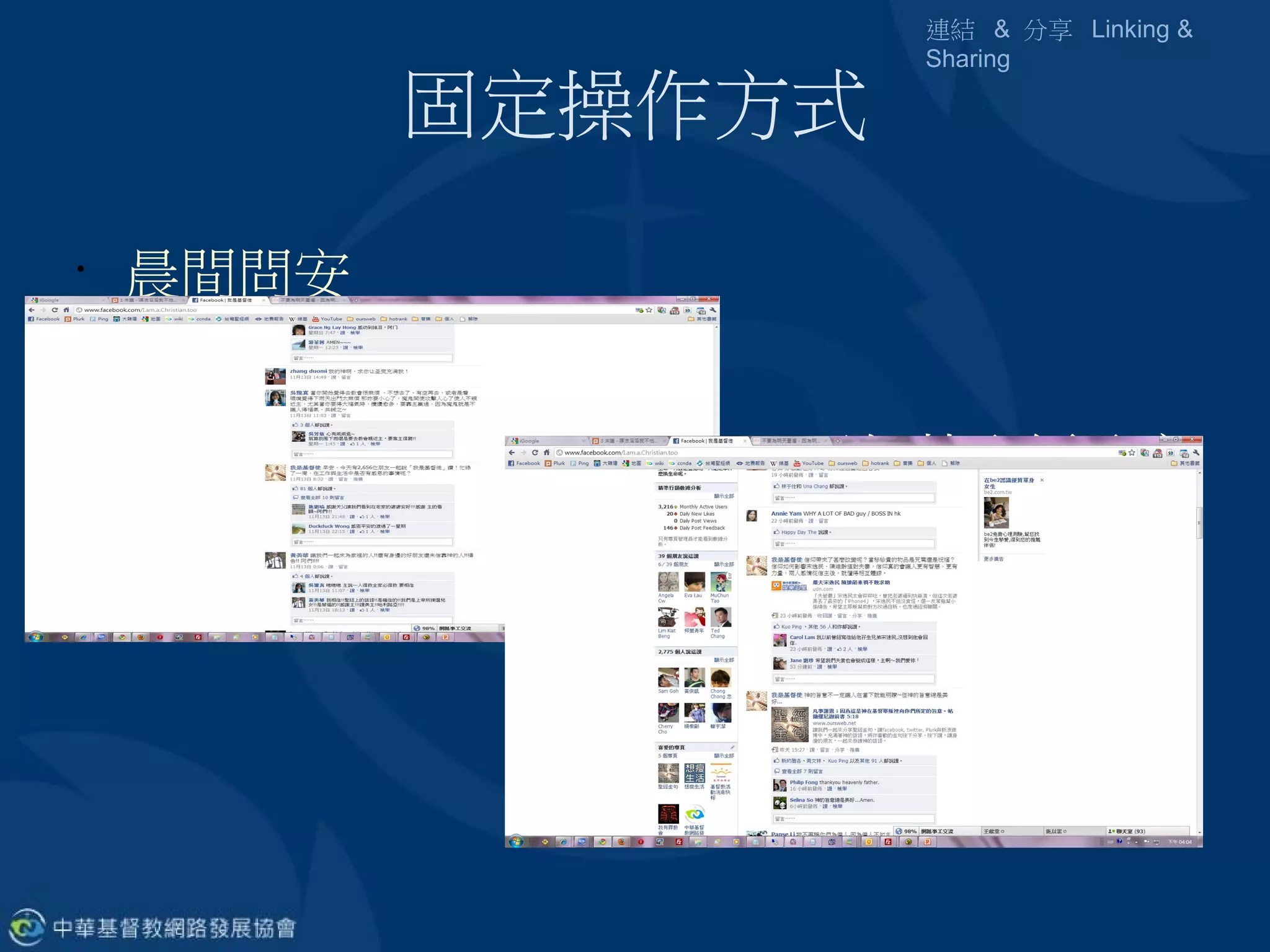This screenshot has width=1270, height=952.
Task: Expand the hotrank bookmark folder in the rear browser
Action: 394,319
